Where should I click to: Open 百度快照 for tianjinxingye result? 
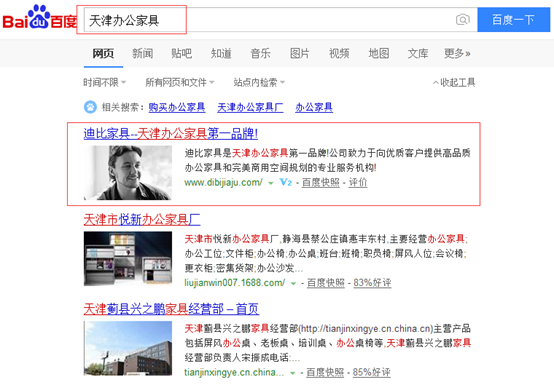point(325,372)
